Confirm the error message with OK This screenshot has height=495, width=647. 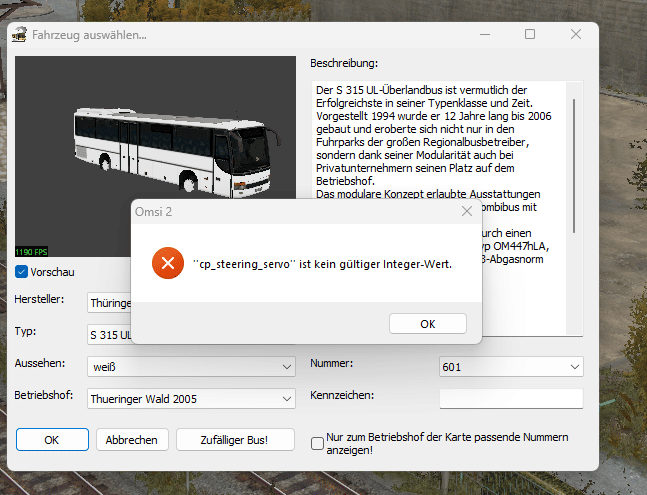pos(427,323)
